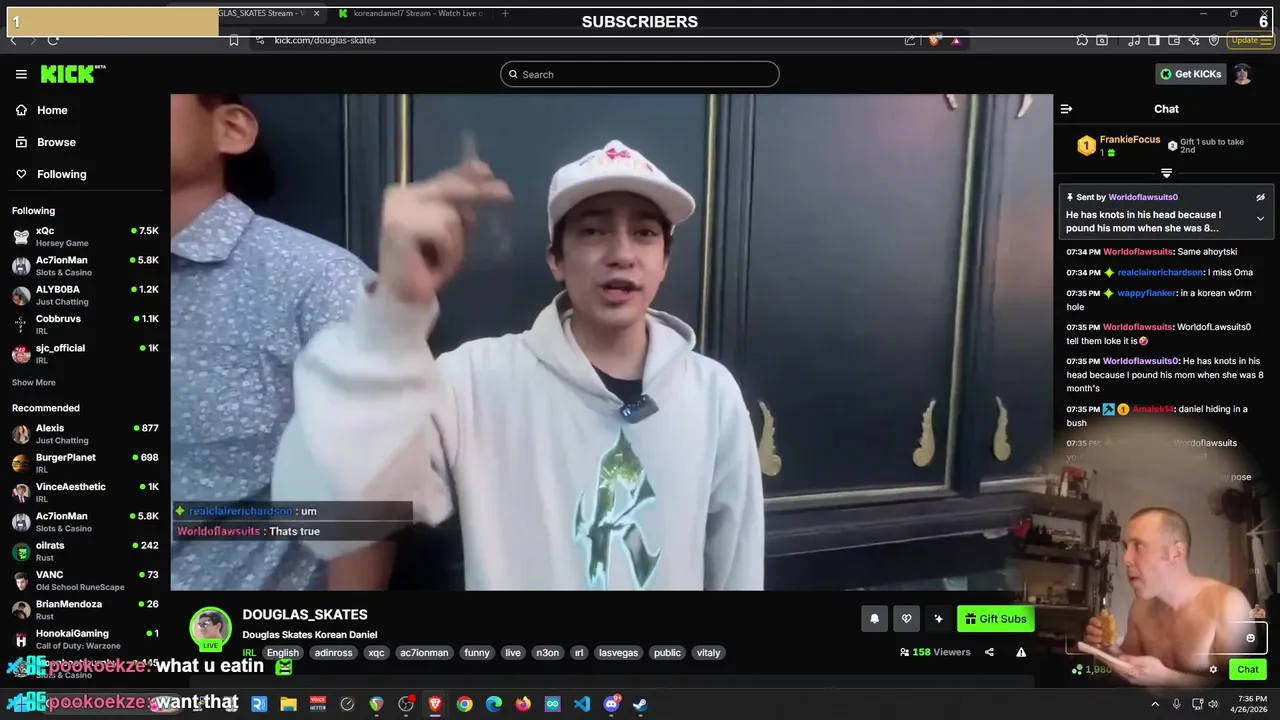
Task: Click wappyflanker username in chat
Action: click(x=1146, y=293)
